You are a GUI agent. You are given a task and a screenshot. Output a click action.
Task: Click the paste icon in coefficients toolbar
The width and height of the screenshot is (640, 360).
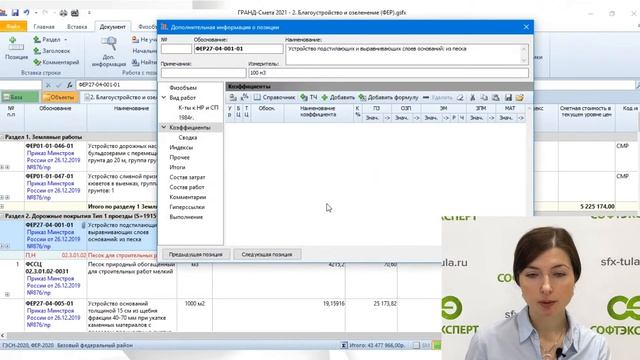click(496, 98)
